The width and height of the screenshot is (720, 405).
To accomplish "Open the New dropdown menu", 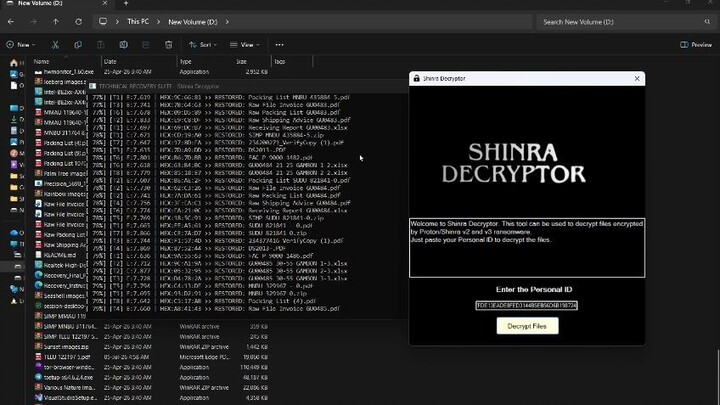I will coord(21,45).
